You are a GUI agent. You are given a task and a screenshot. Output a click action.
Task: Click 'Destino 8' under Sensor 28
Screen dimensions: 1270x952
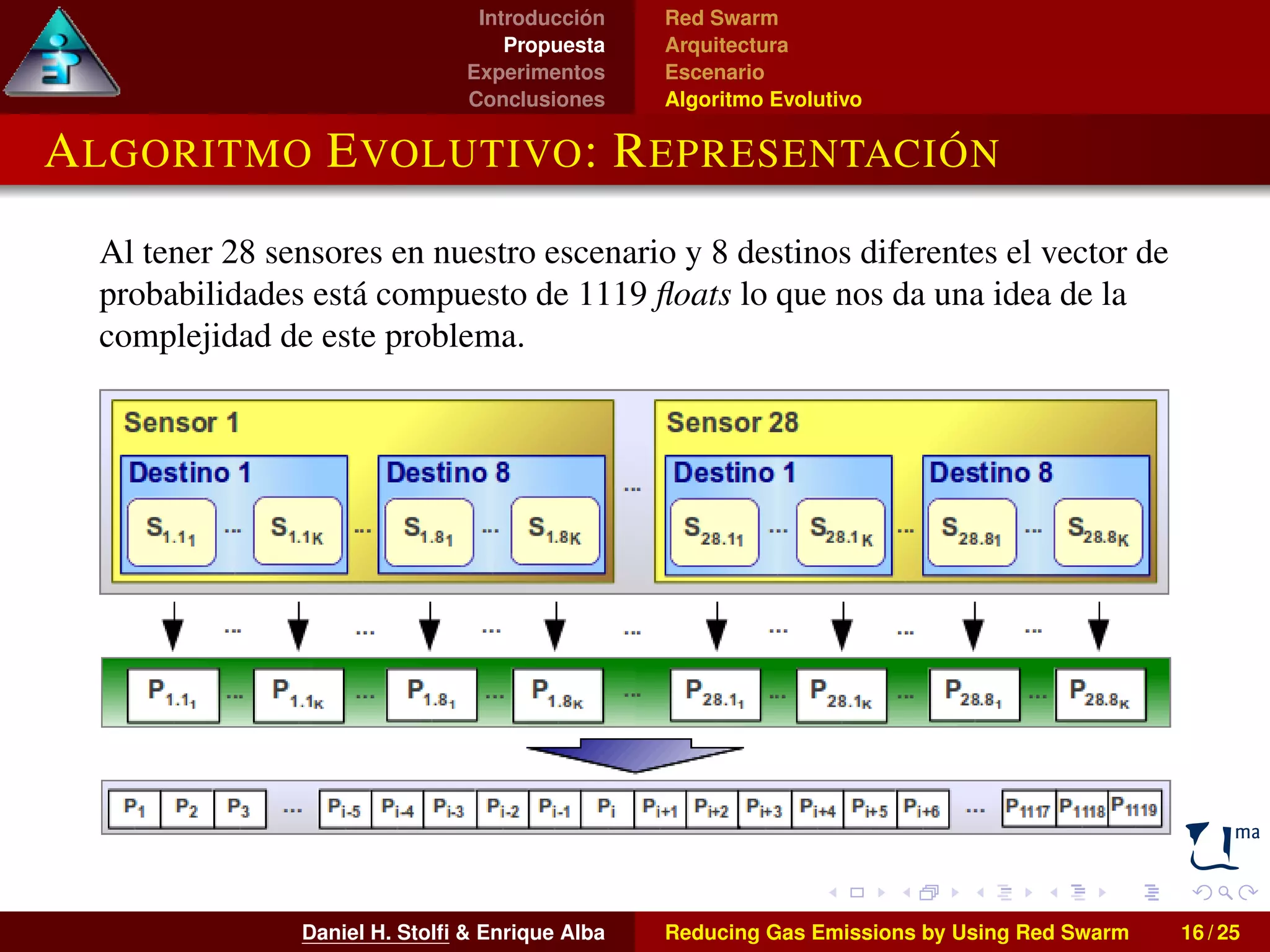991,473
